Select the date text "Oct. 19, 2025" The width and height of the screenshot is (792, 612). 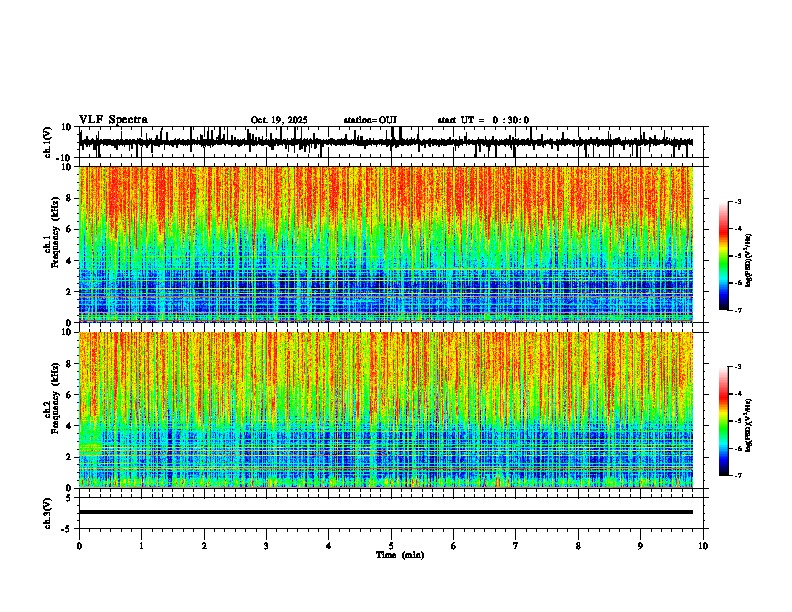(279, 120)
